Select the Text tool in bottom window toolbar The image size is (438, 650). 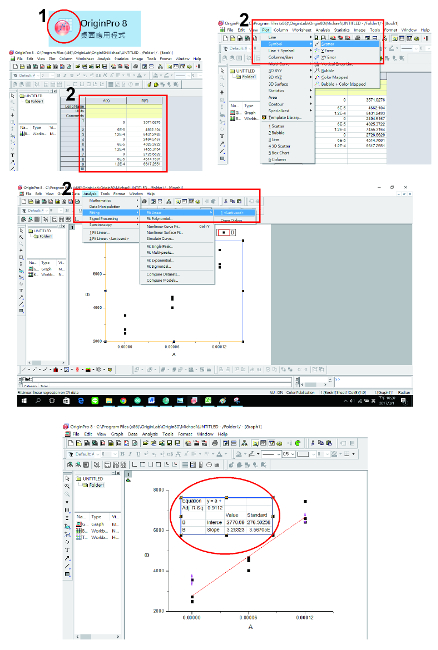pyautogui.click(x=68, y=550)
